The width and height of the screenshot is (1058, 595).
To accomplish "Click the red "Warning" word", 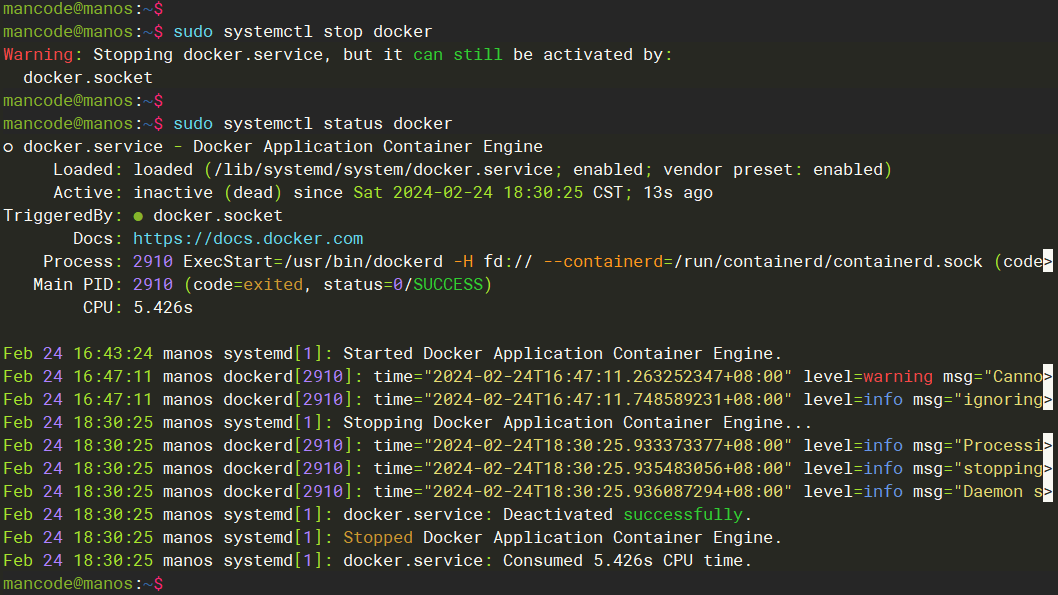I will 38,55.
